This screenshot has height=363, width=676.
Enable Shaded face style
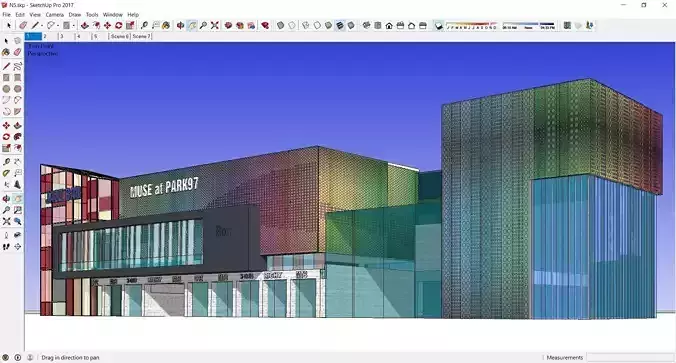(x=329, y=26)
